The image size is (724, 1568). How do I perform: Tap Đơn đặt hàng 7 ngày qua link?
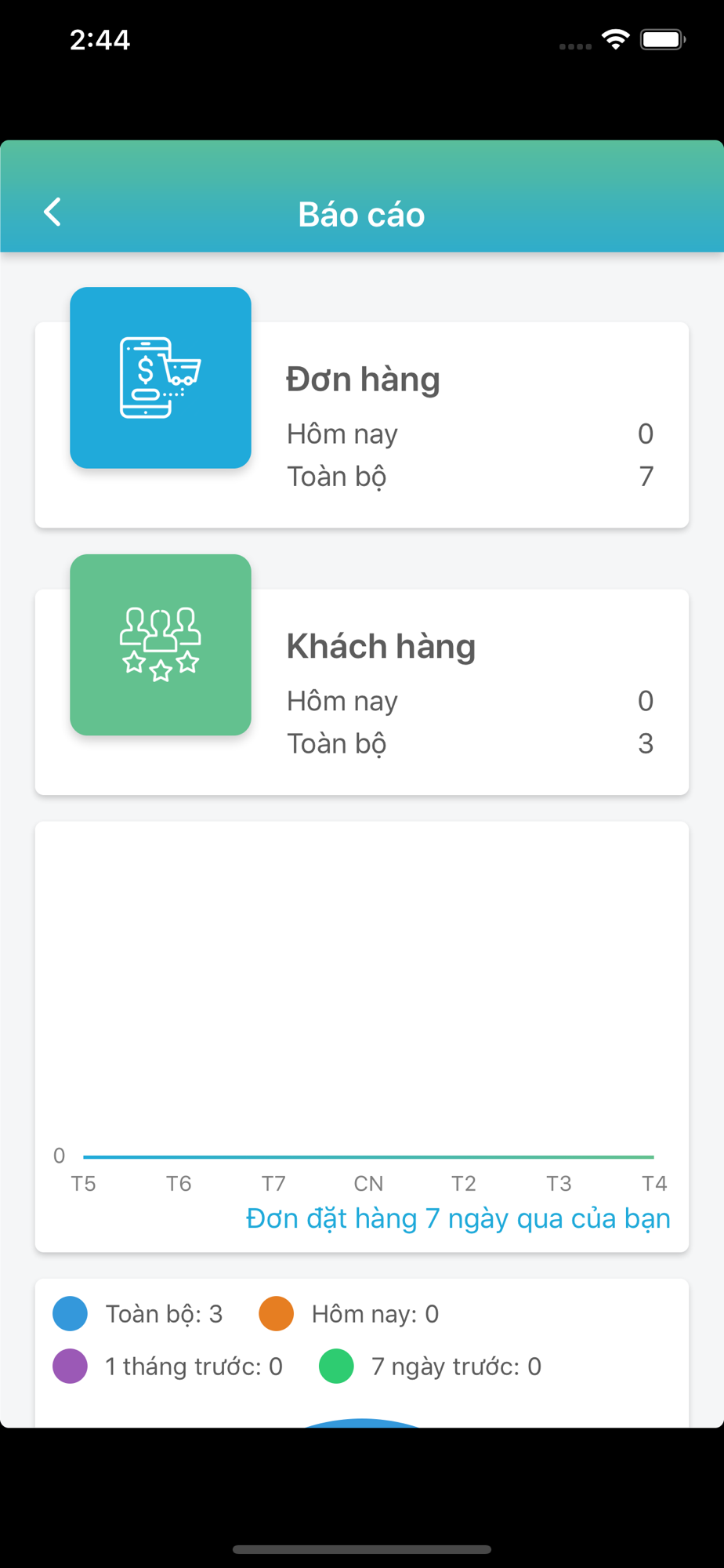pyautogui.click(x=458, y=1218)
